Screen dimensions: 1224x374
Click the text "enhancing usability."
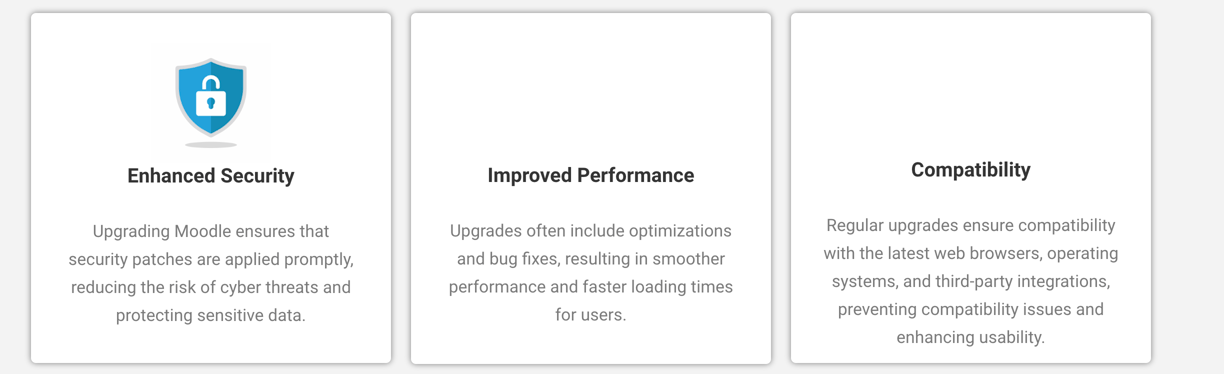click(x=971, y=337)
